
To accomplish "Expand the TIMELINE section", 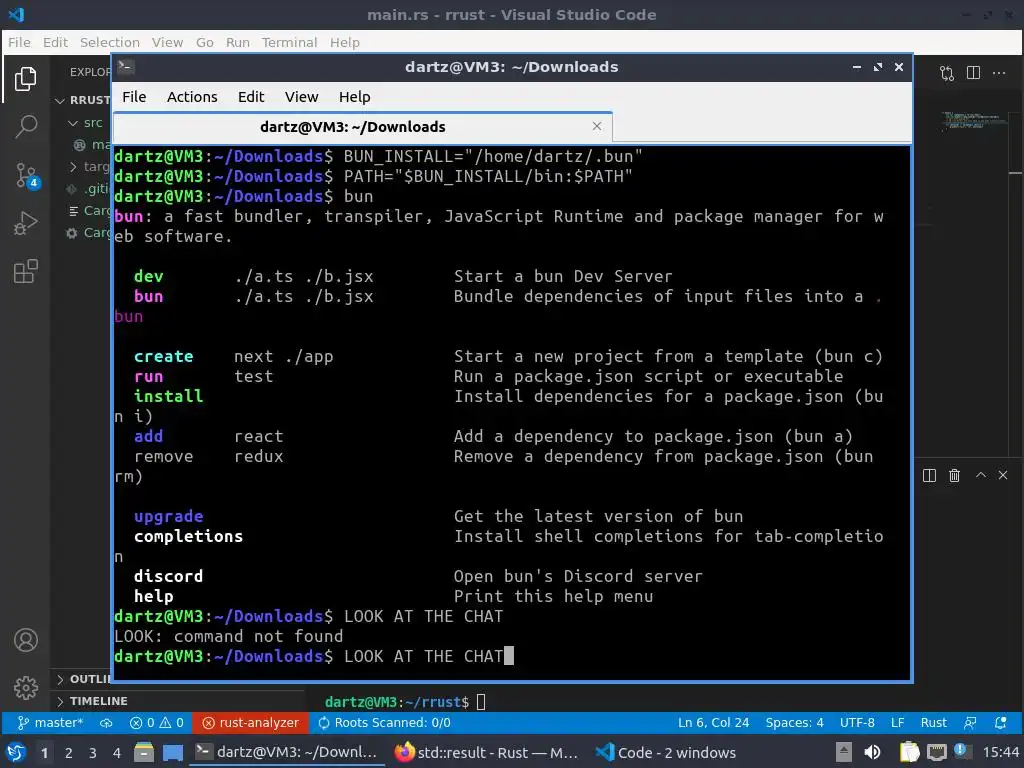I will click(x=92, y=701).
